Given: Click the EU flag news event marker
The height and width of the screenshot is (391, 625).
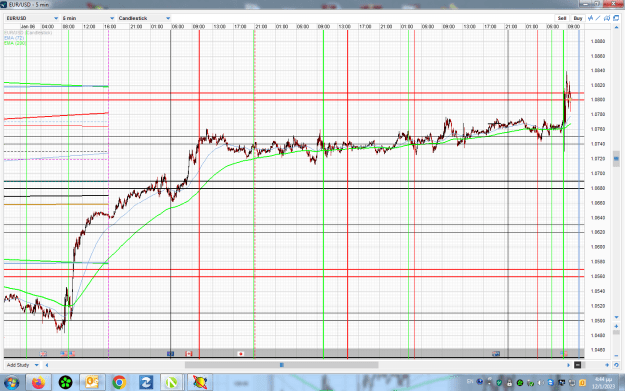Looking at the screenshot, I should (171, 354).
